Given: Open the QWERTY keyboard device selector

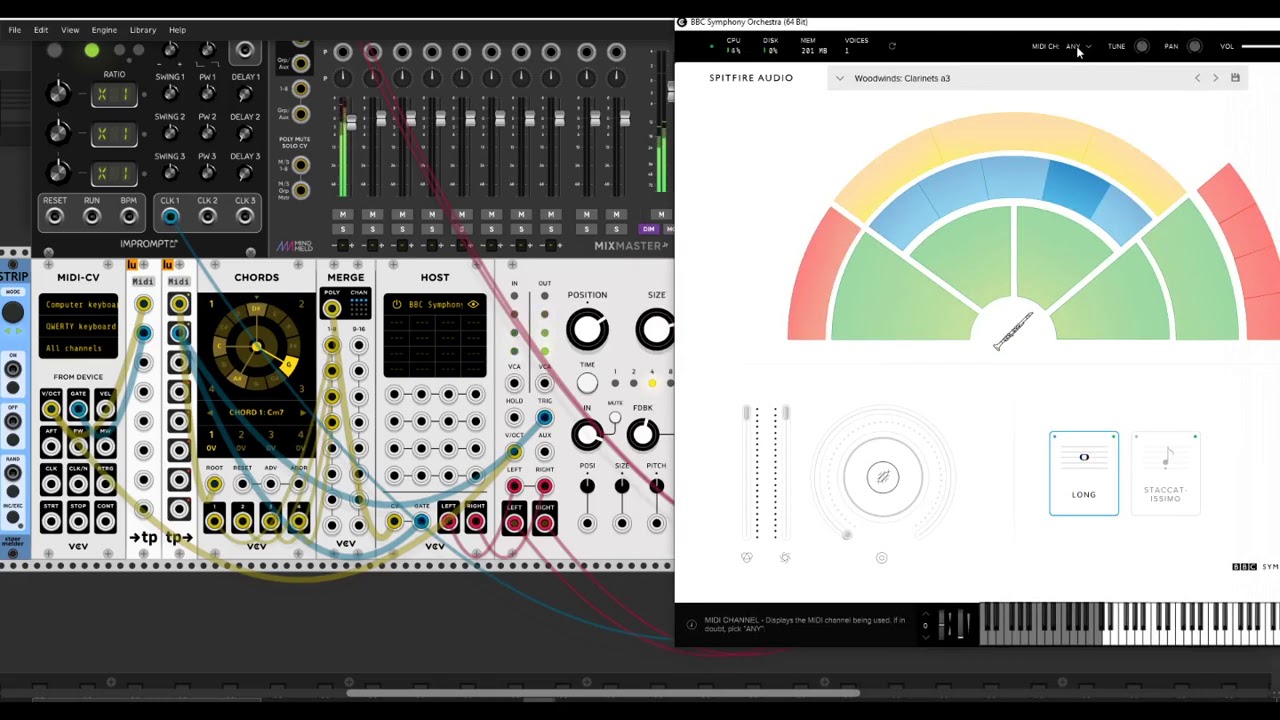Looking at the screenshot, I should click(x=81, y=326).
